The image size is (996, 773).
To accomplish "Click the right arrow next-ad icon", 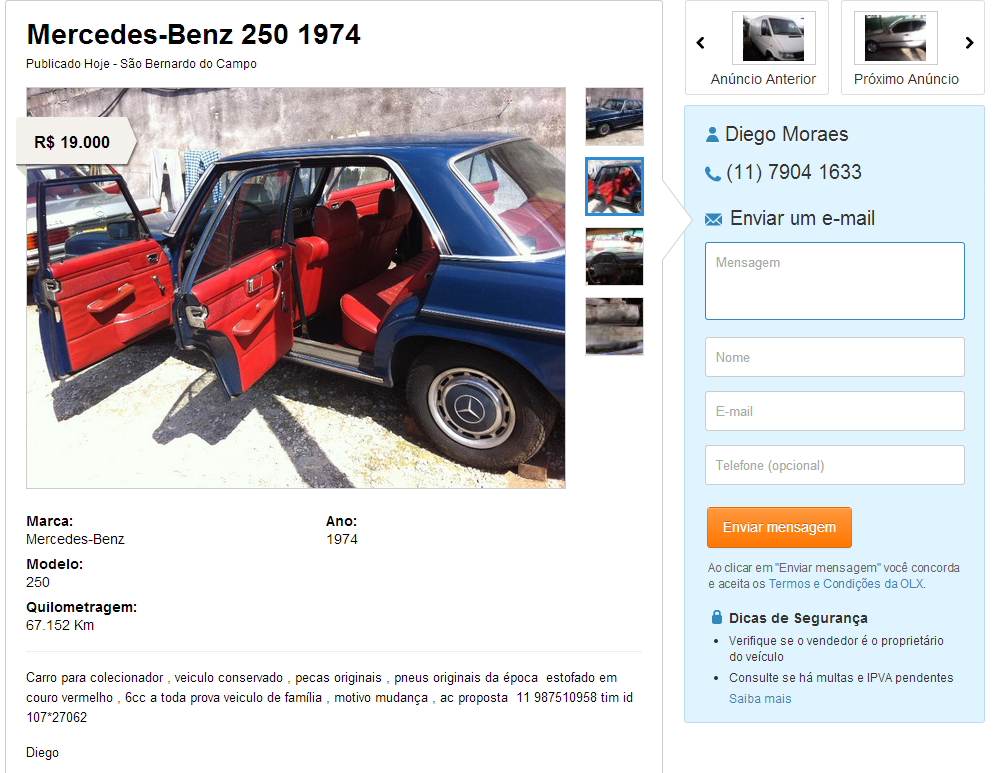I will tap(969, 43).
